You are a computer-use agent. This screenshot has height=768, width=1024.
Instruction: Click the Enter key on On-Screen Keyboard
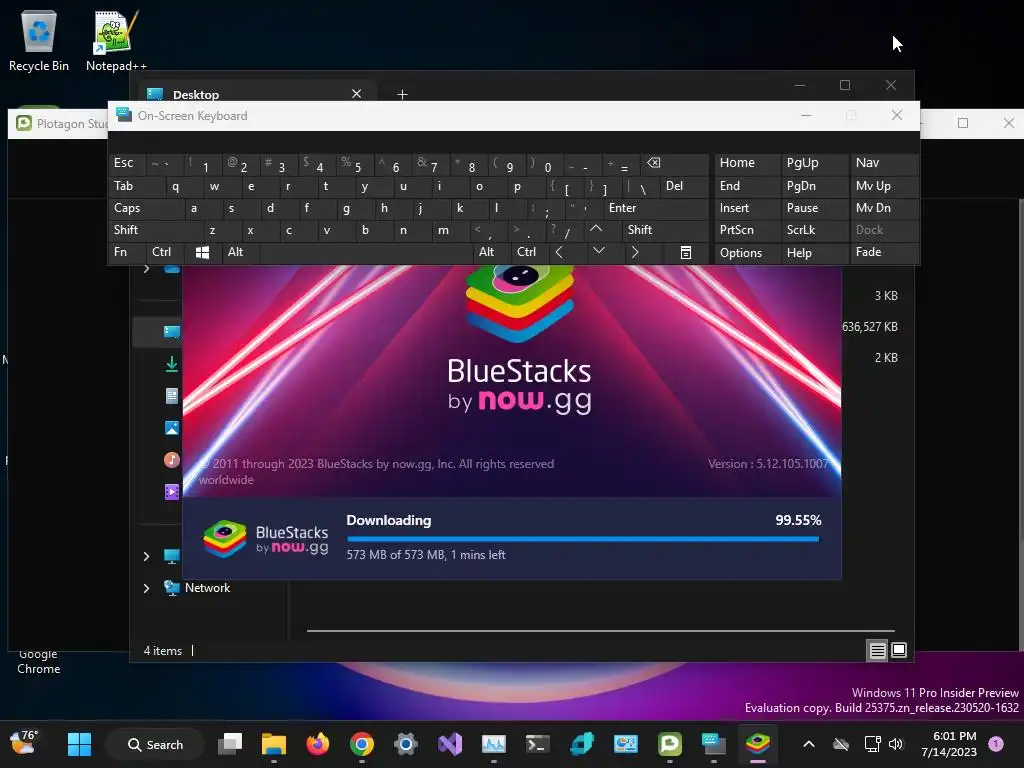[x=655, y=208]
